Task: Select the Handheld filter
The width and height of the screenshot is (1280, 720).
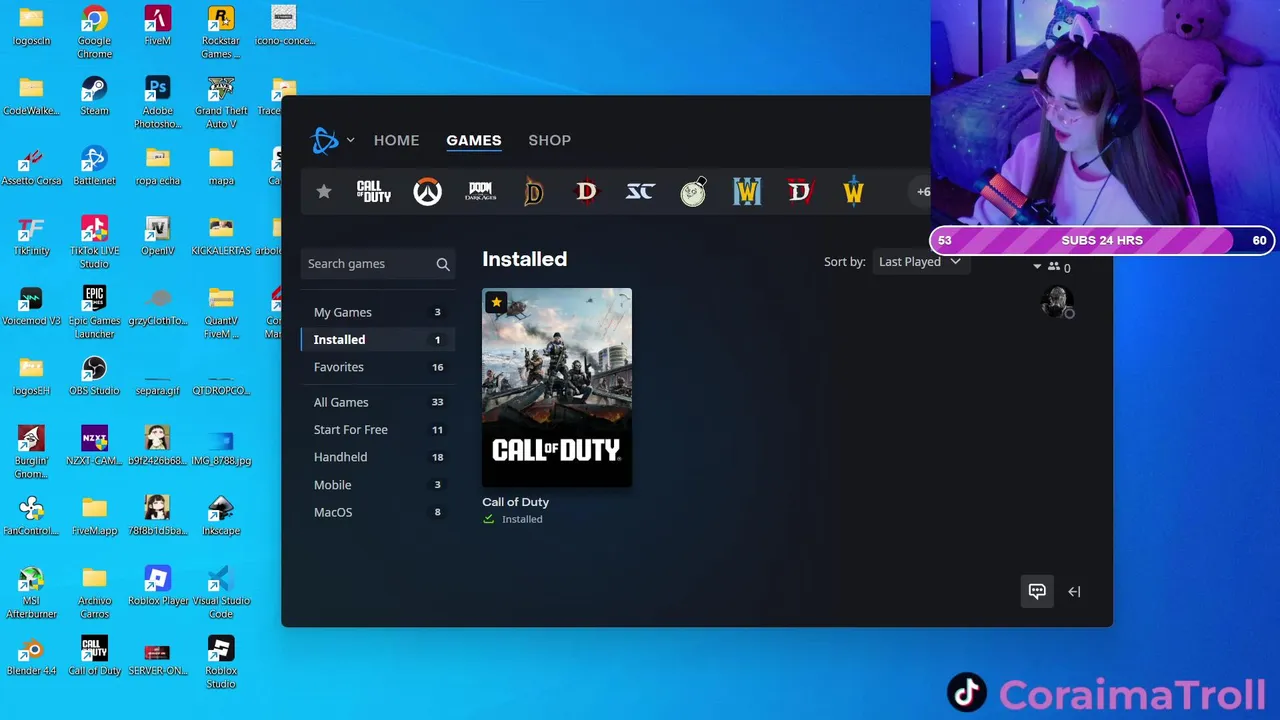Action: point(378,457)
